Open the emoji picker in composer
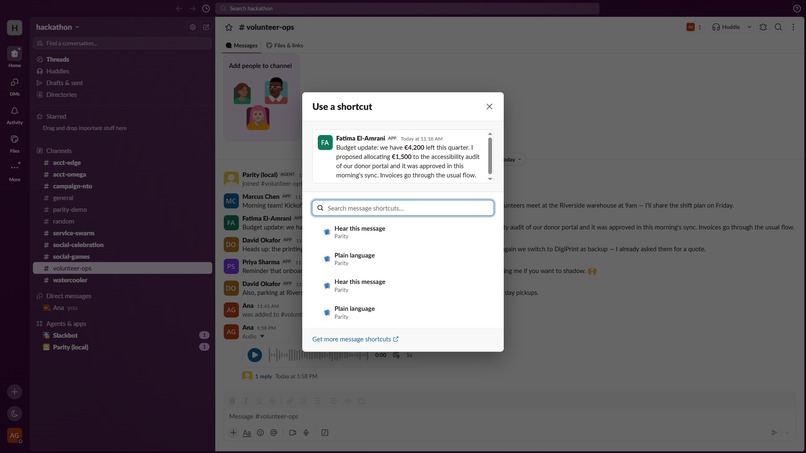The image size is (806, 453). point(260,433)
